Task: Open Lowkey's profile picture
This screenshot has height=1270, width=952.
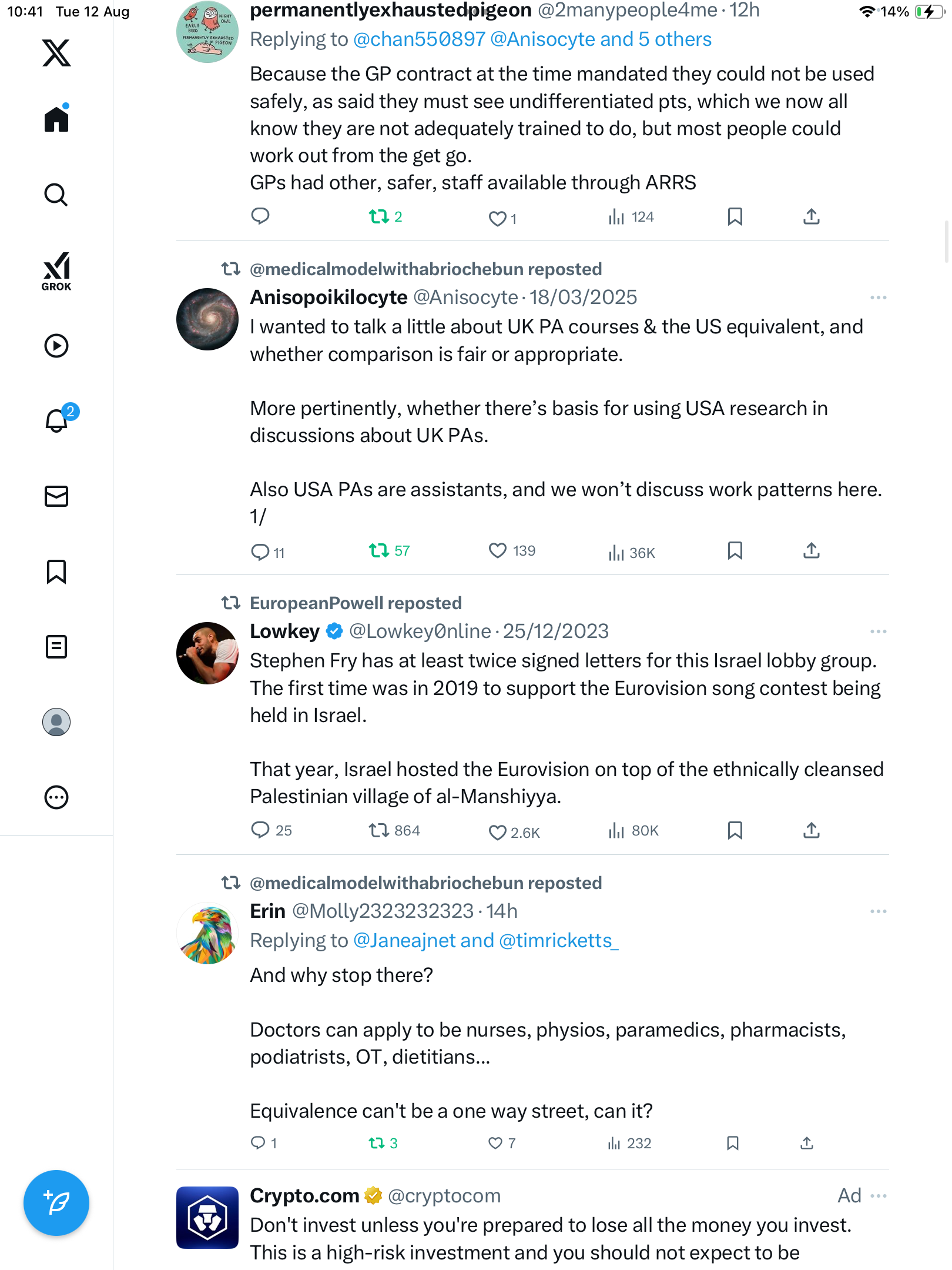Action: pos(207,653)
